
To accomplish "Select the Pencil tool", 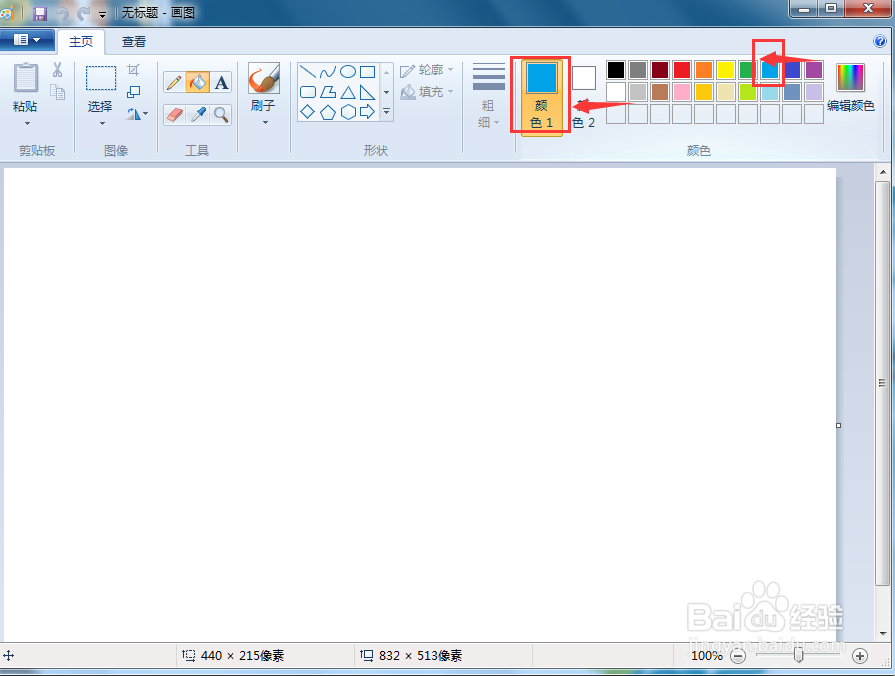I will 174,83.
